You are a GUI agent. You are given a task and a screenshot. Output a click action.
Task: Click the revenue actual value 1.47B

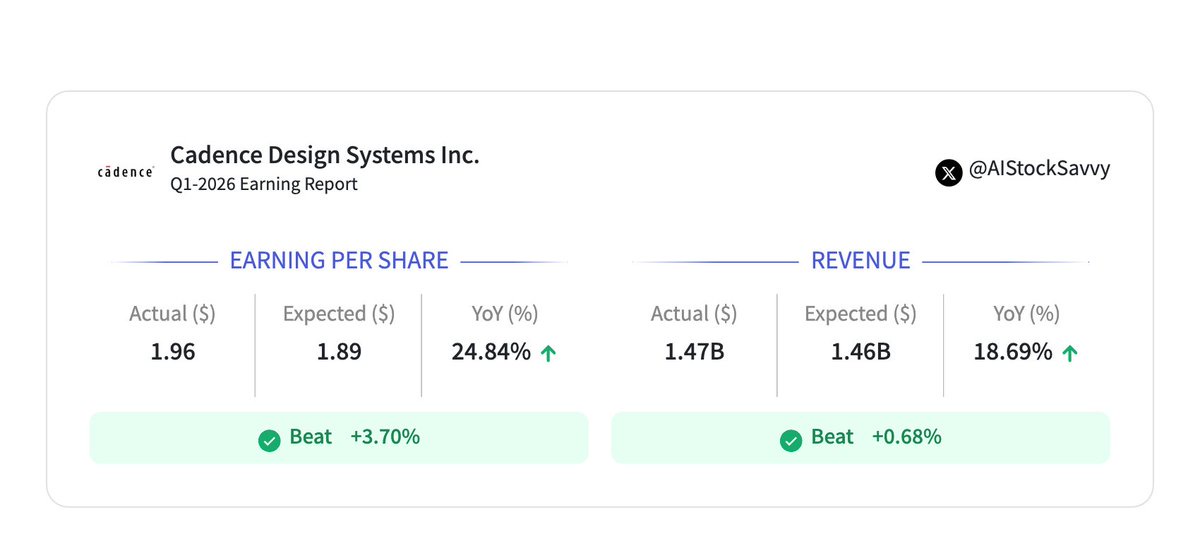click(694, 352)
